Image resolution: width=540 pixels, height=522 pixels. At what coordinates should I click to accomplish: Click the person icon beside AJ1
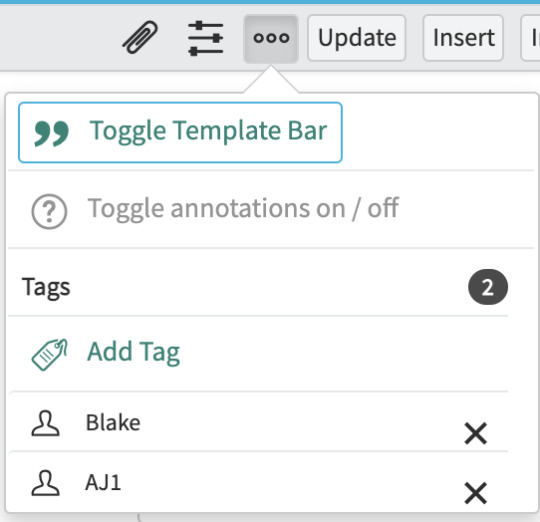(45, 483)
